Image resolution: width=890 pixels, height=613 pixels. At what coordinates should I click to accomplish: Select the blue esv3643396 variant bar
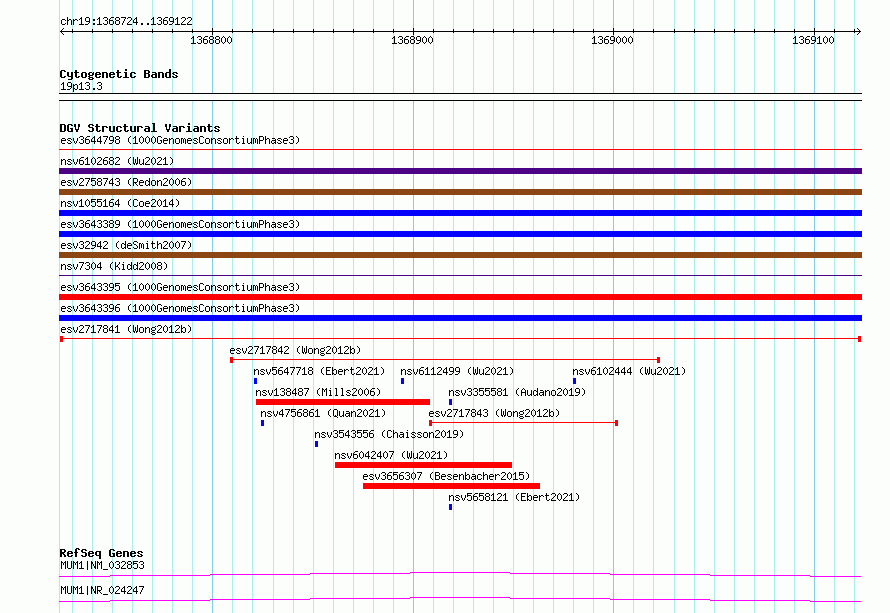[x=460, y=318]
